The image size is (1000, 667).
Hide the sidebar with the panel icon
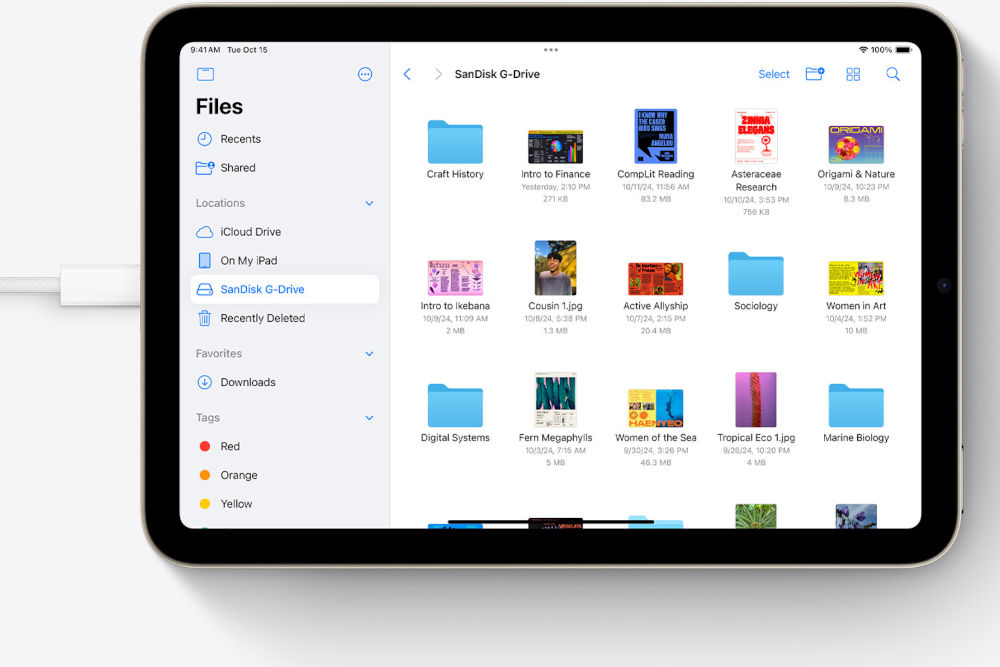(205, 74)
